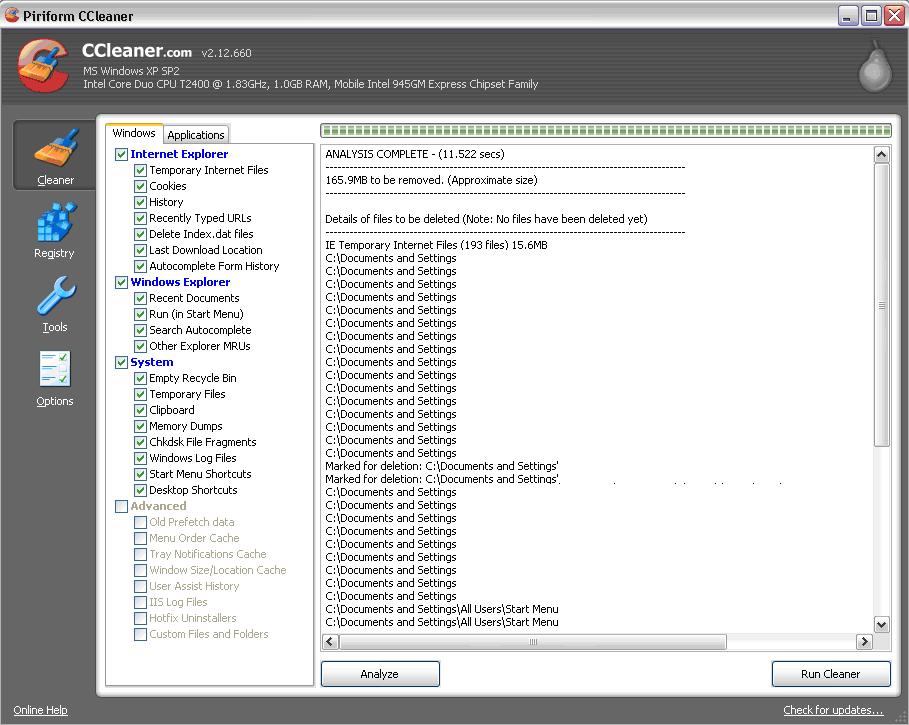Click the green analysis progress bar
The image size is (909, 725).
click(x=606, y=130)
